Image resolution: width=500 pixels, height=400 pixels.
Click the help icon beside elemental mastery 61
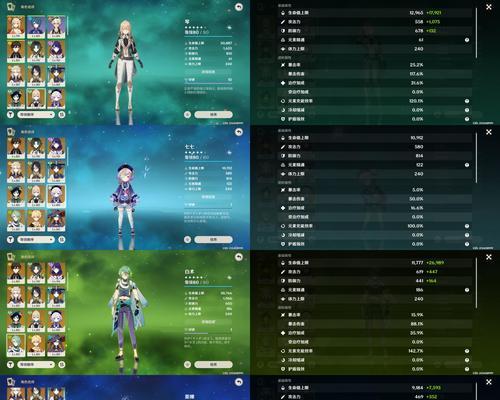tap(467, 40)
